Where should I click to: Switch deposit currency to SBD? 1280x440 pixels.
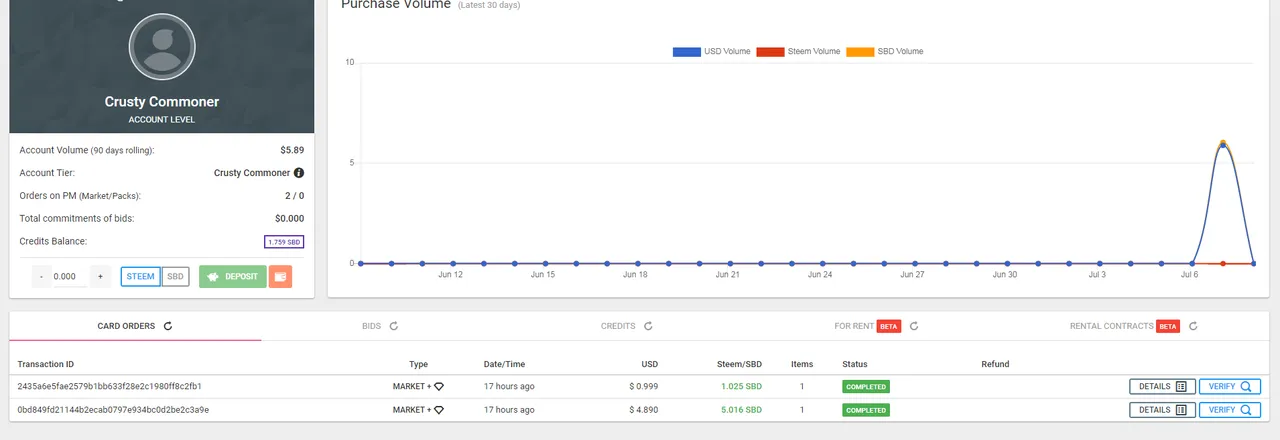[x=175, y=277]
